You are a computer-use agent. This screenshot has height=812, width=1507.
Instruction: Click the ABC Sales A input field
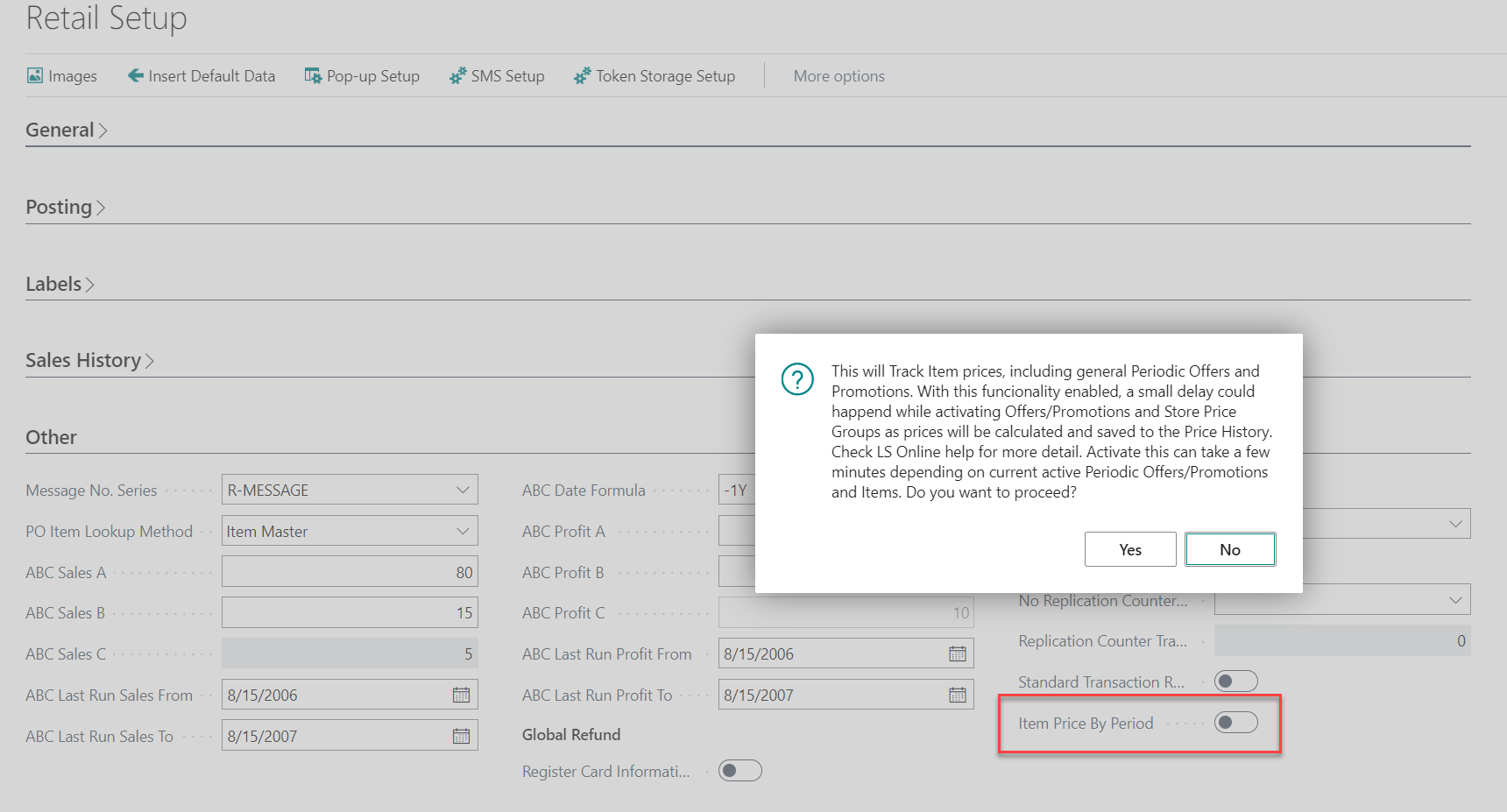(x=349, y=573)
